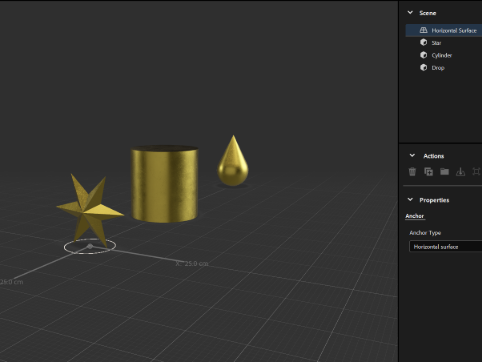Click the 'Properties' panel heading
The height and width of the screenshot is (362, 482).
(434, 200)
